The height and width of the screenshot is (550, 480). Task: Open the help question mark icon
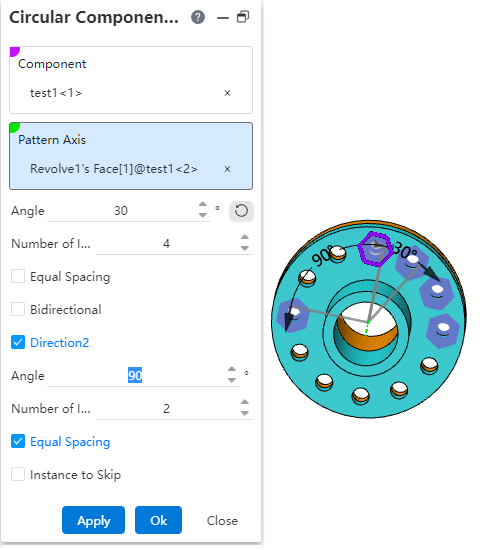[198, 17]
